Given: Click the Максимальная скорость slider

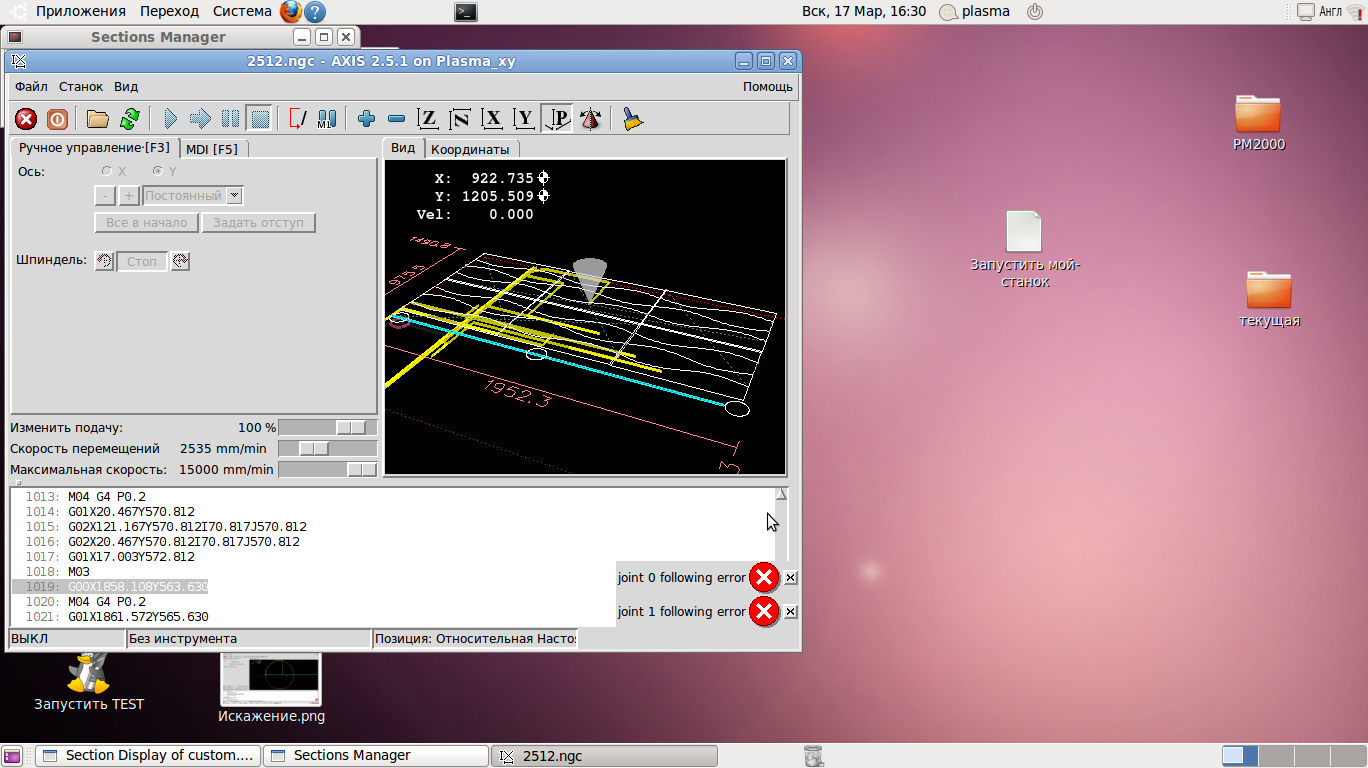Looking at the screenshot, I should point(328,469).
